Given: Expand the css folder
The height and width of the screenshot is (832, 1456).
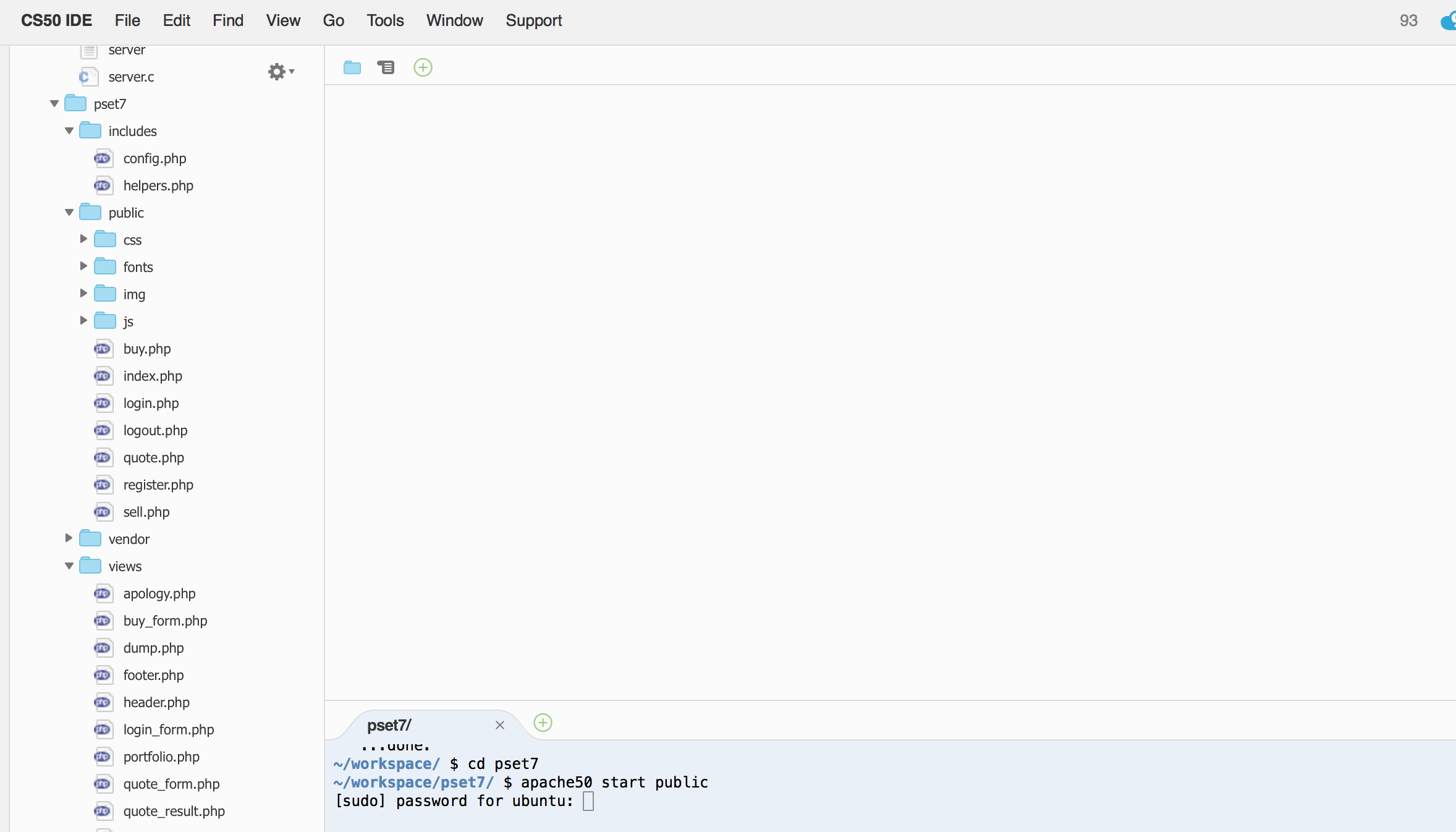Looking at the screenshot, I should click(x=84, y=239).
